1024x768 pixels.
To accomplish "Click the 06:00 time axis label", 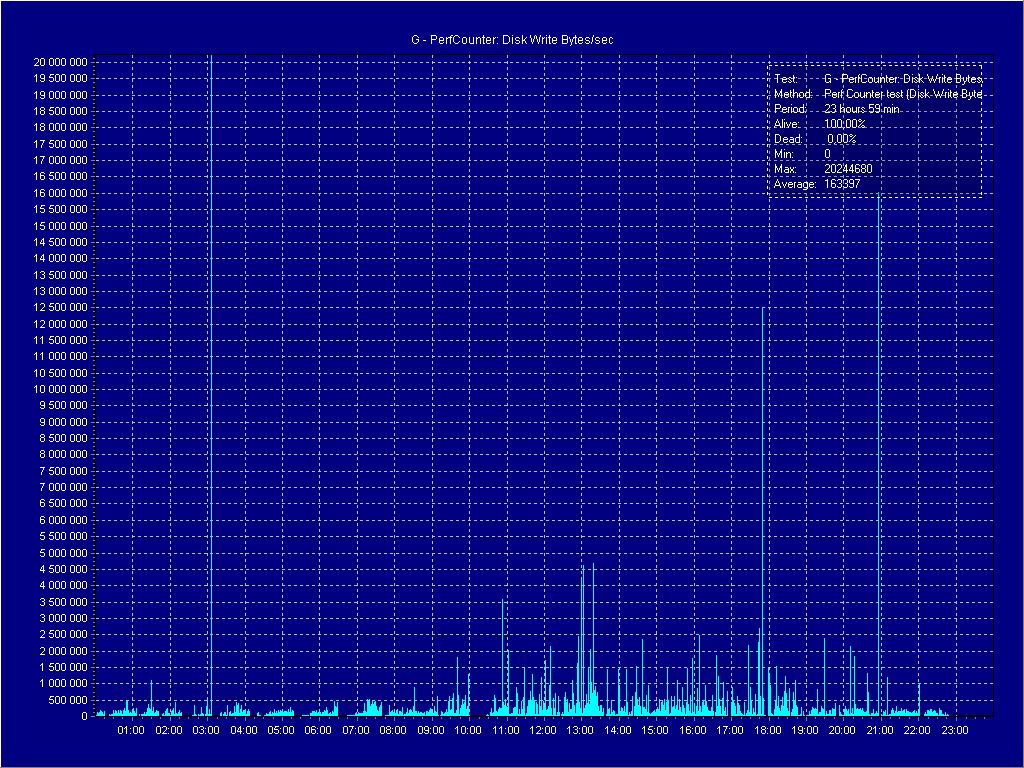I will (x=317, y=731).
